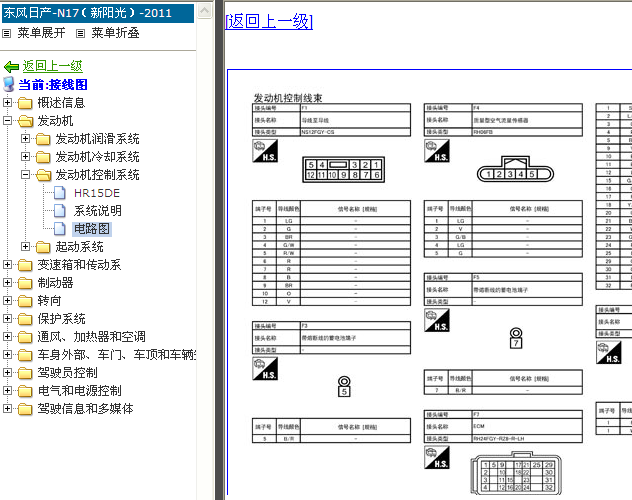632x500 pixels.
Task: Click the terminal 7 symbol of connector F5
Action: coord(516,338)
